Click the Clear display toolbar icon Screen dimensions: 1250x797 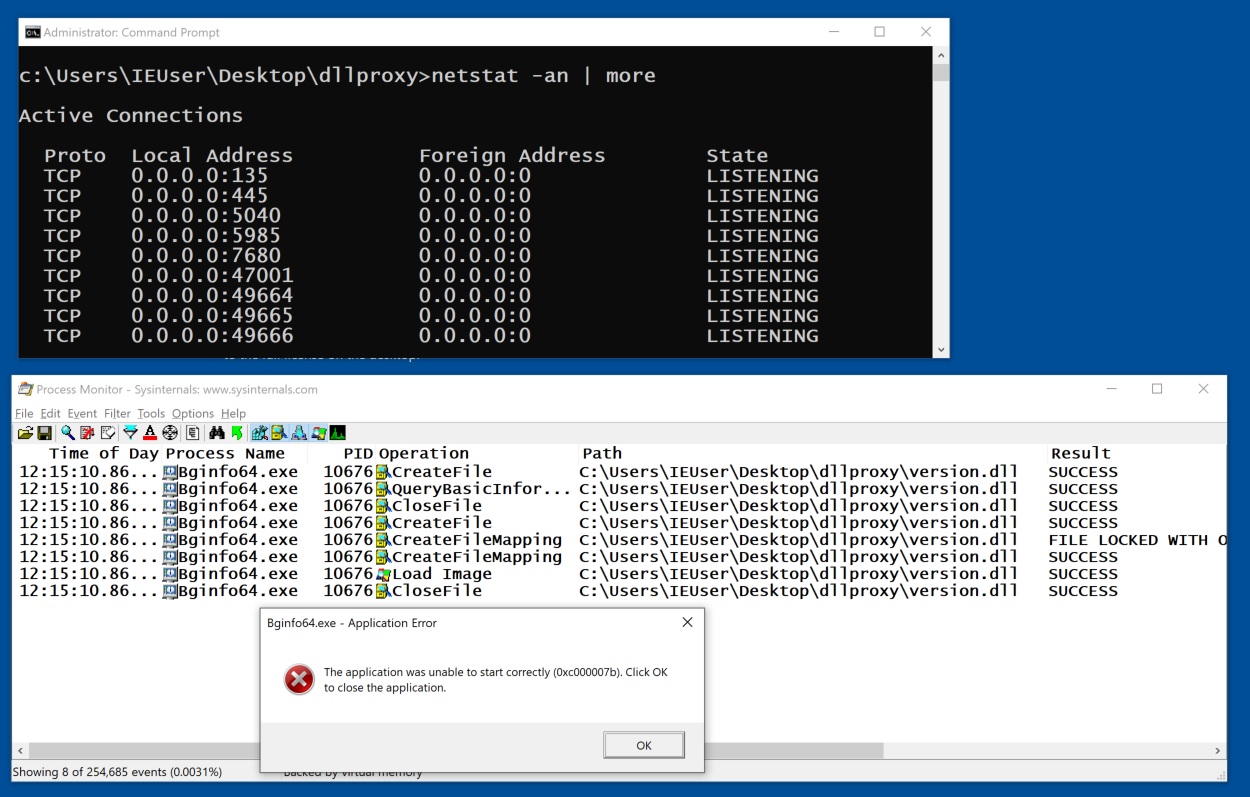click(108, 433)
